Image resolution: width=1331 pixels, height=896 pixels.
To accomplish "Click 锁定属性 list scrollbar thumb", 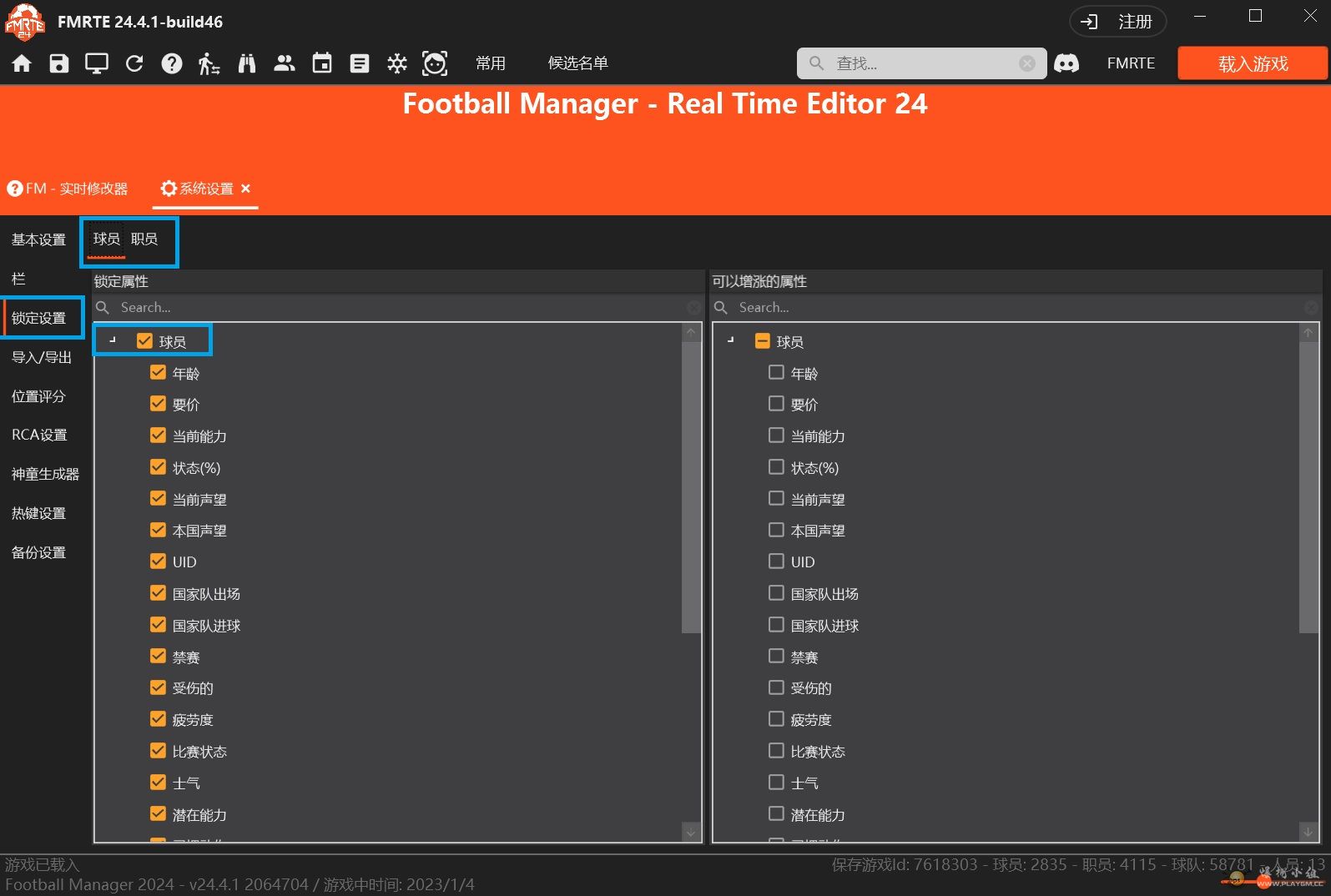I will tap(691, 487).
